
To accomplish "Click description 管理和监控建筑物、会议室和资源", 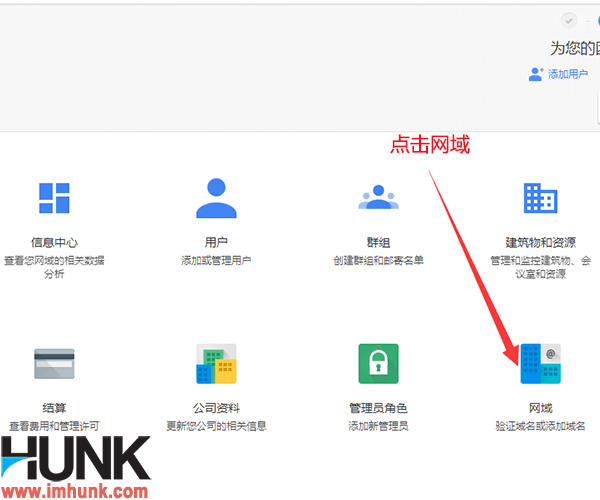I will click(x=540, y=267).
